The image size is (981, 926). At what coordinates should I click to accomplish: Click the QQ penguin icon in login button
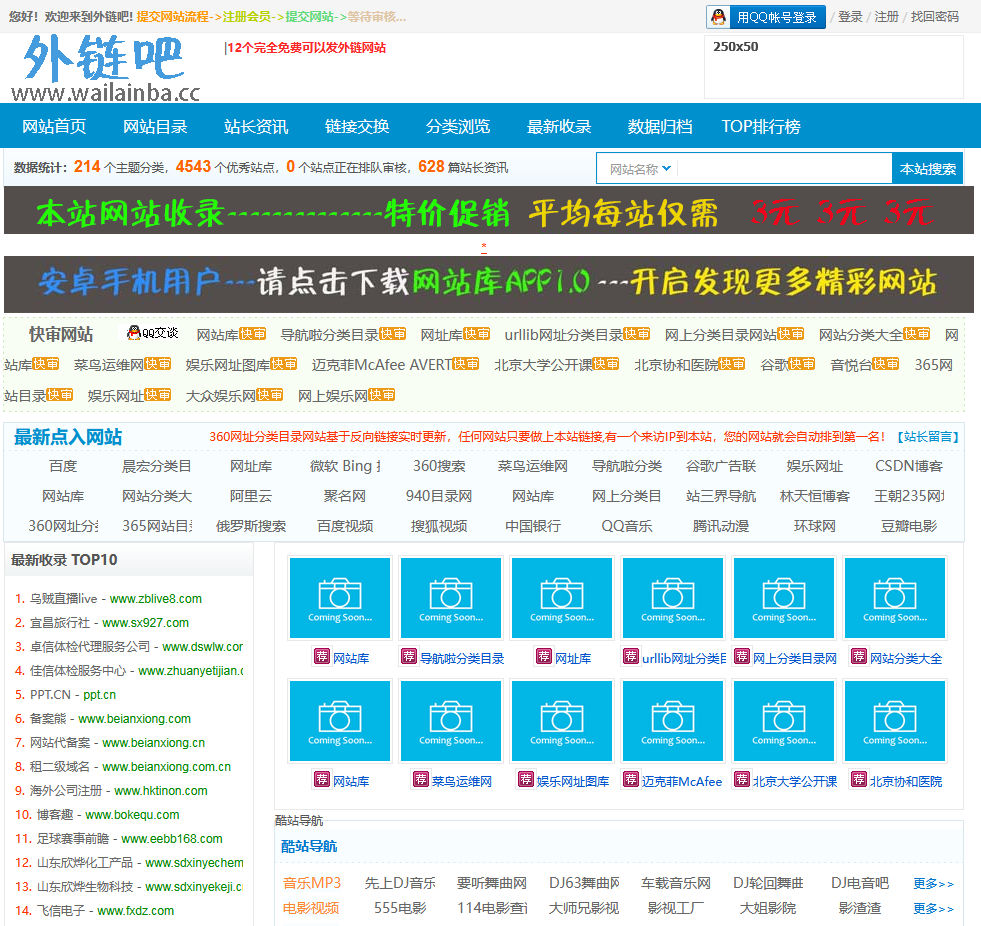[719, 17]
